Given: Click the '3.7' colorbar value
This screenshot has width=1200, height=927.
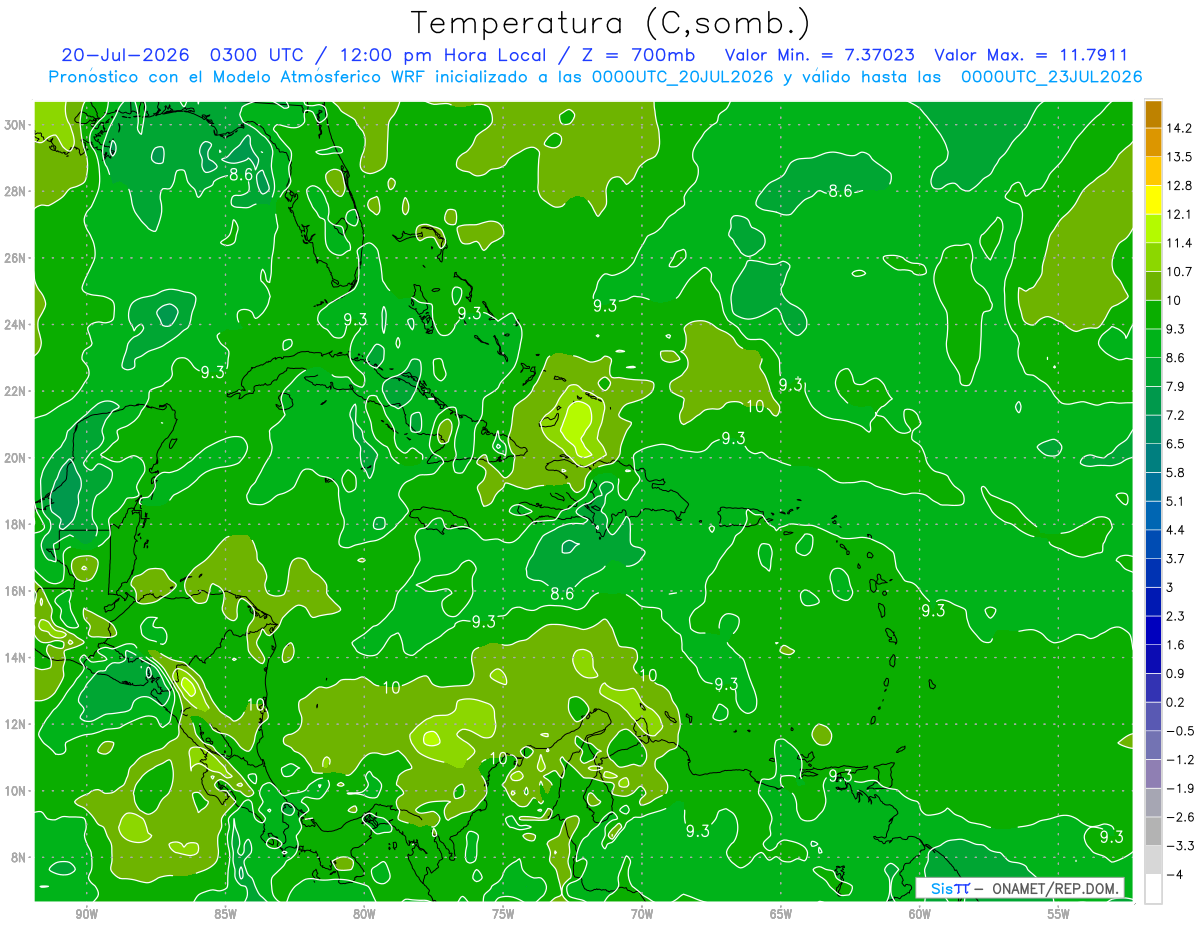Looking at the screenshot, I should pyautogui.click(x=1175, y=558).
